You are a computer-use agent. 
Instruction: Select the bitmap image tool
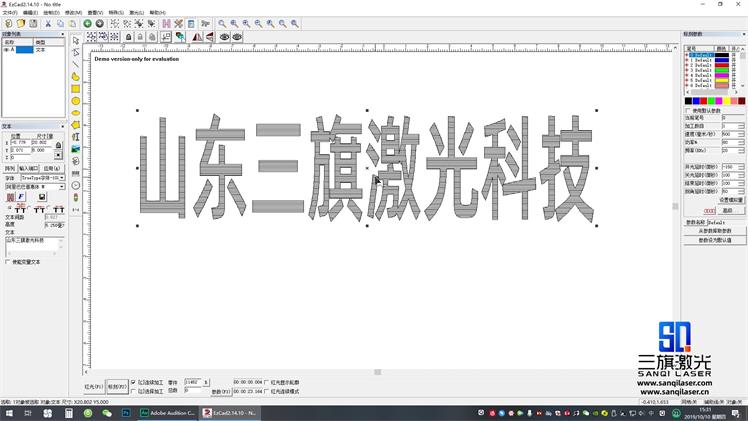[x=75, y=149]
